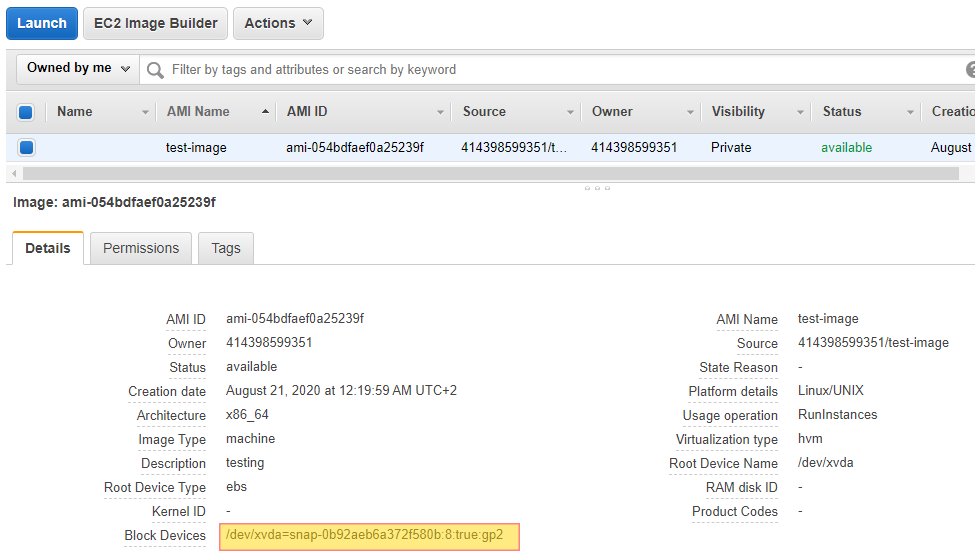This screenshot has width=975, height=554.
Task: Open Name column dropdown arrow
Action: (145, 113)
